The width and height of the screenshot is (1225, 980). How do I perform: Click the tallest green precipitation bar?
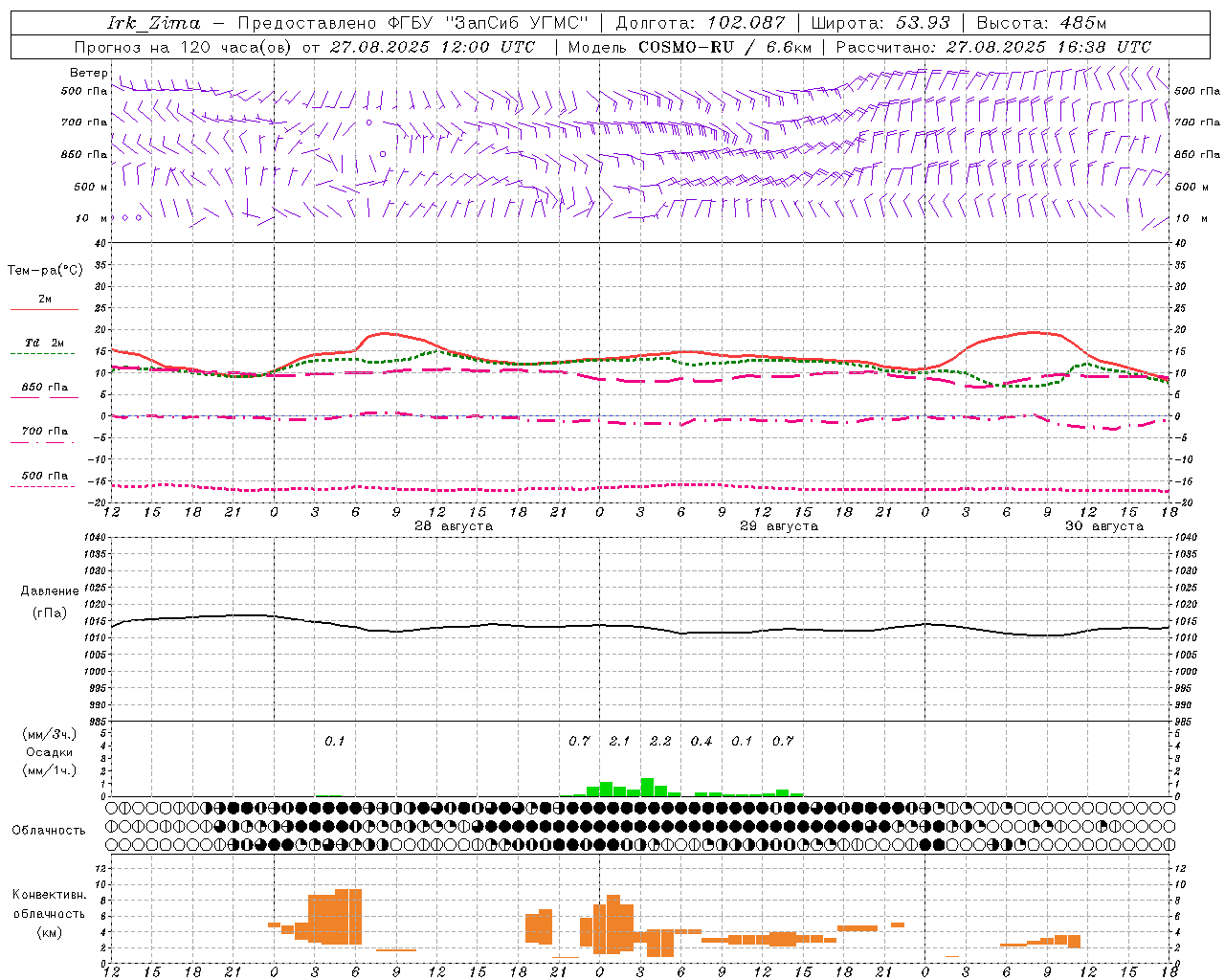pyautogui.click(x=647, y=788)
